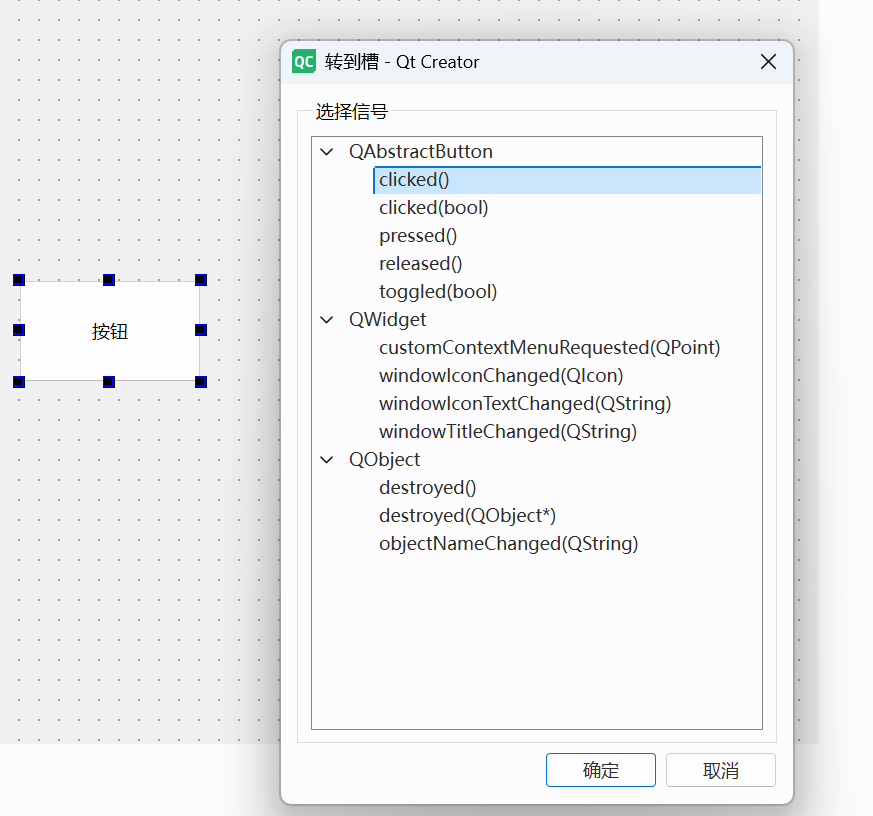Choose the pressed() signal
Image resolution: width=873 pixels, height=816 pixels.
point(418,236)
